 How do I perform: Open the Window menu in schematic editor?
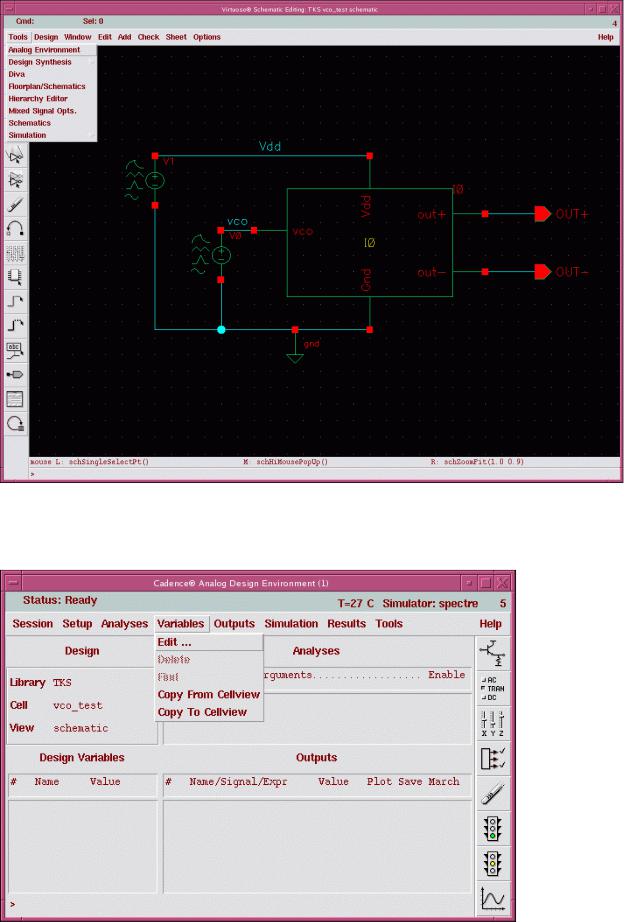[x=78, y=36]
